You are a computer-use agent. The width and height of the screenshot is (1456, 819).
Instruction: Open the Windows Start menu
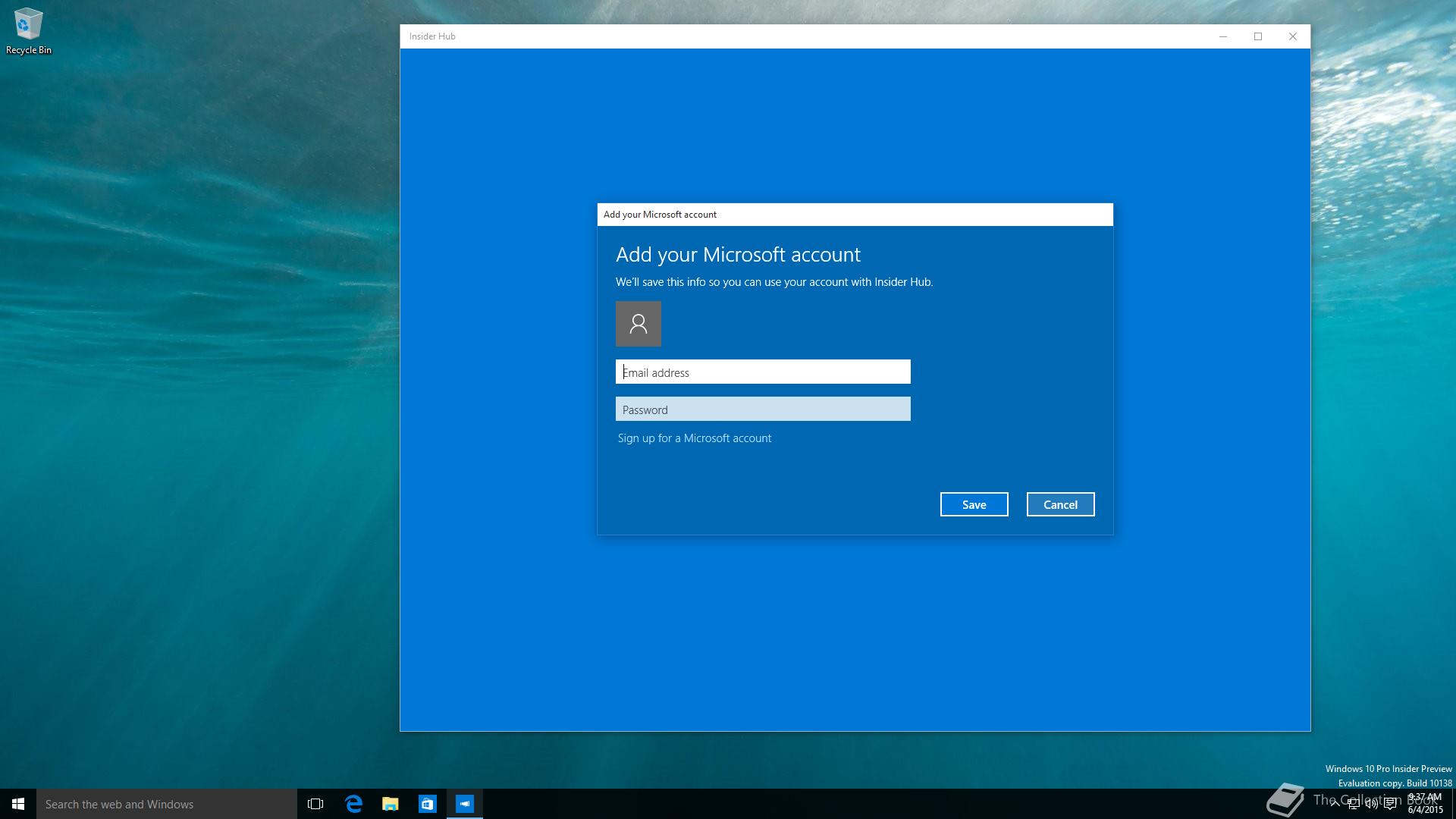tap(18, 804)
